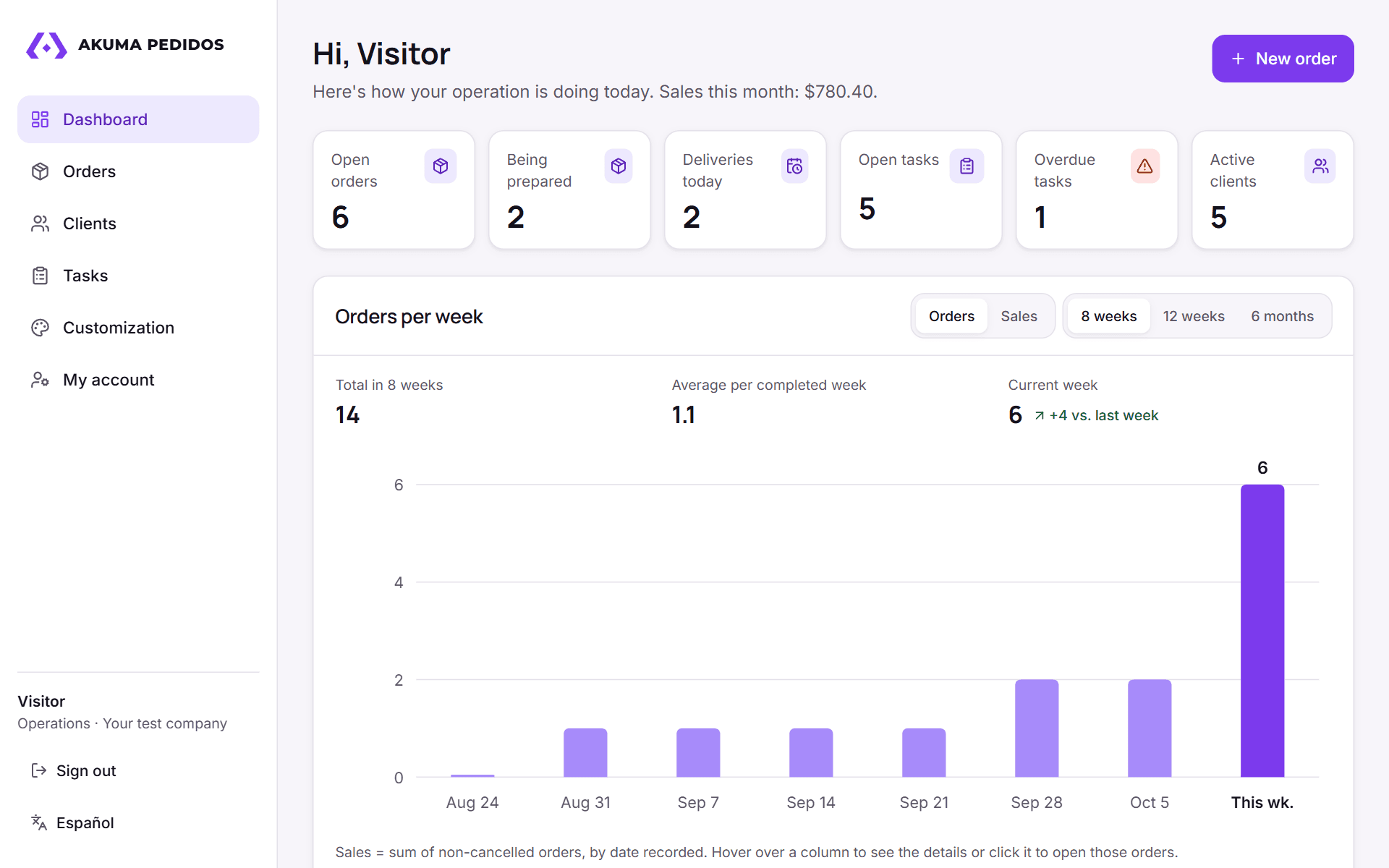Click 'Average per completed week' value 1.1
1389x868 pixels.
(x=684, y=415)
